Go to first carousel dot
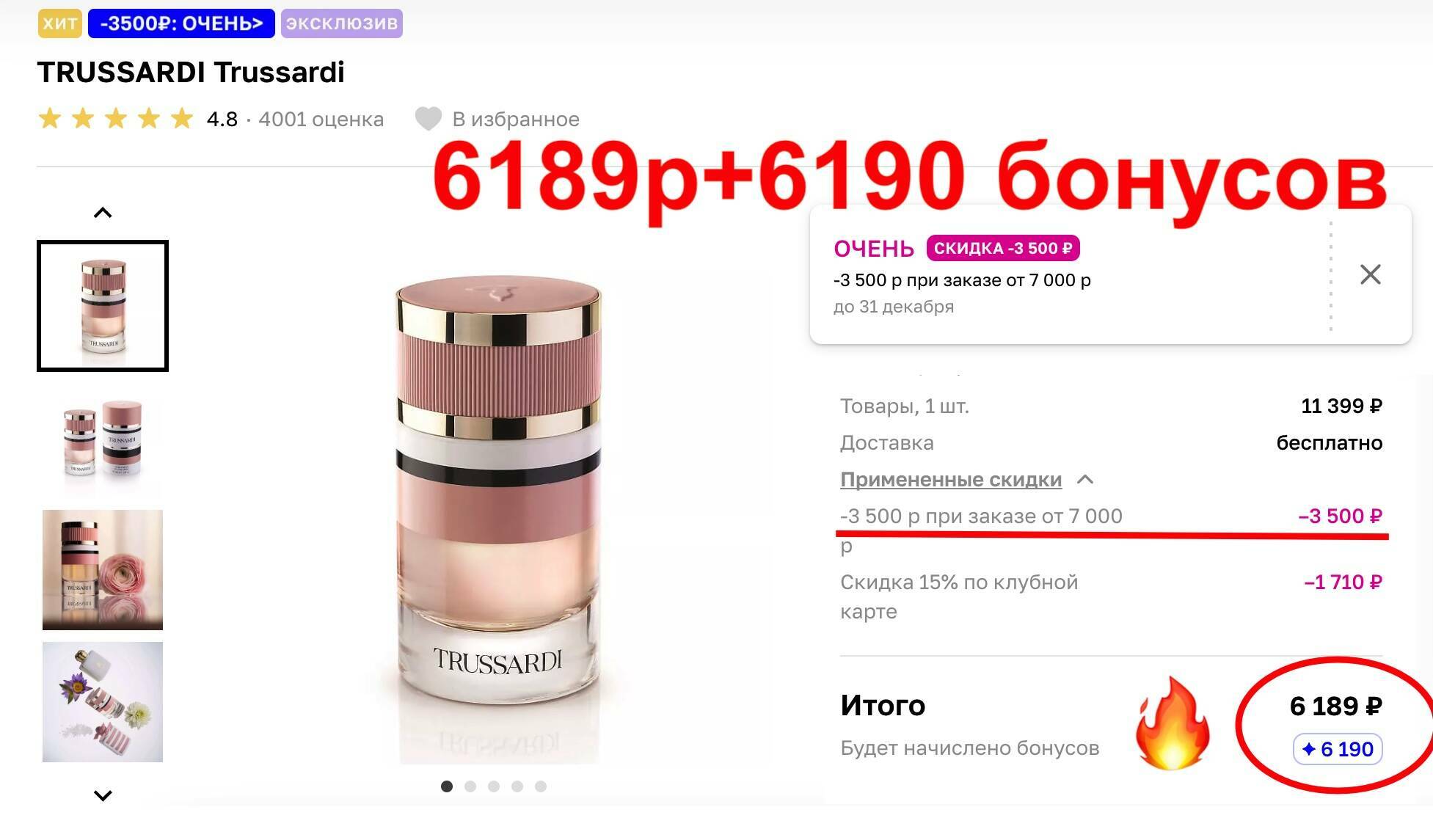Screen dimensions: 1433x840 pyautogui.click(x=447, y=786)
